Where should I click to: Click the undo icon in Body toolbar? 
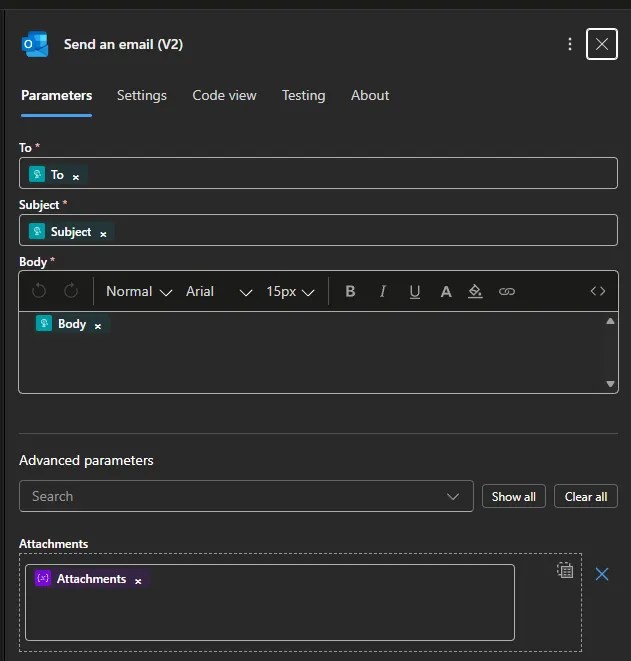click(x=40, y=291)
